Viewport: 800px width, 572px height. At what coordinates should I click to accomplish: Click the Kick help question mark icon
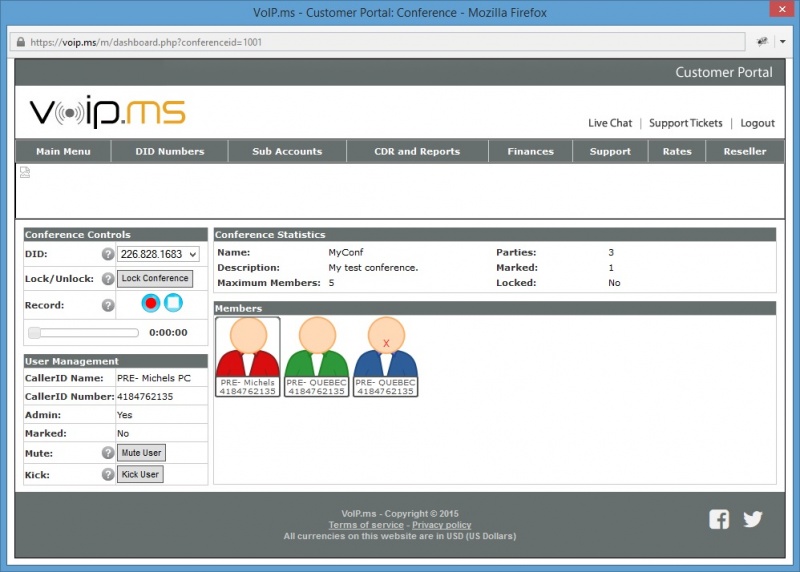point(108,475)
